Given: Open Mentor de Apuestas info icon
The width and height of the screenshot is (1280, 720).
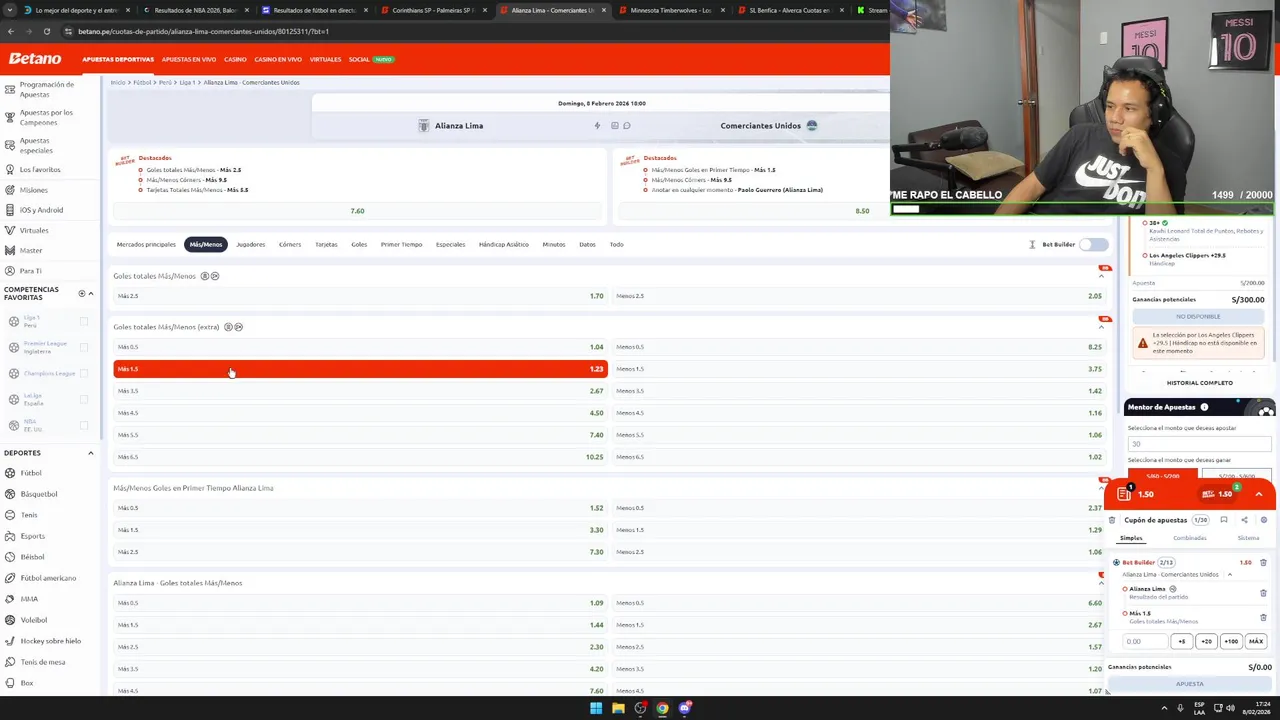Looking at the screenshot, I should point(1204,407).
